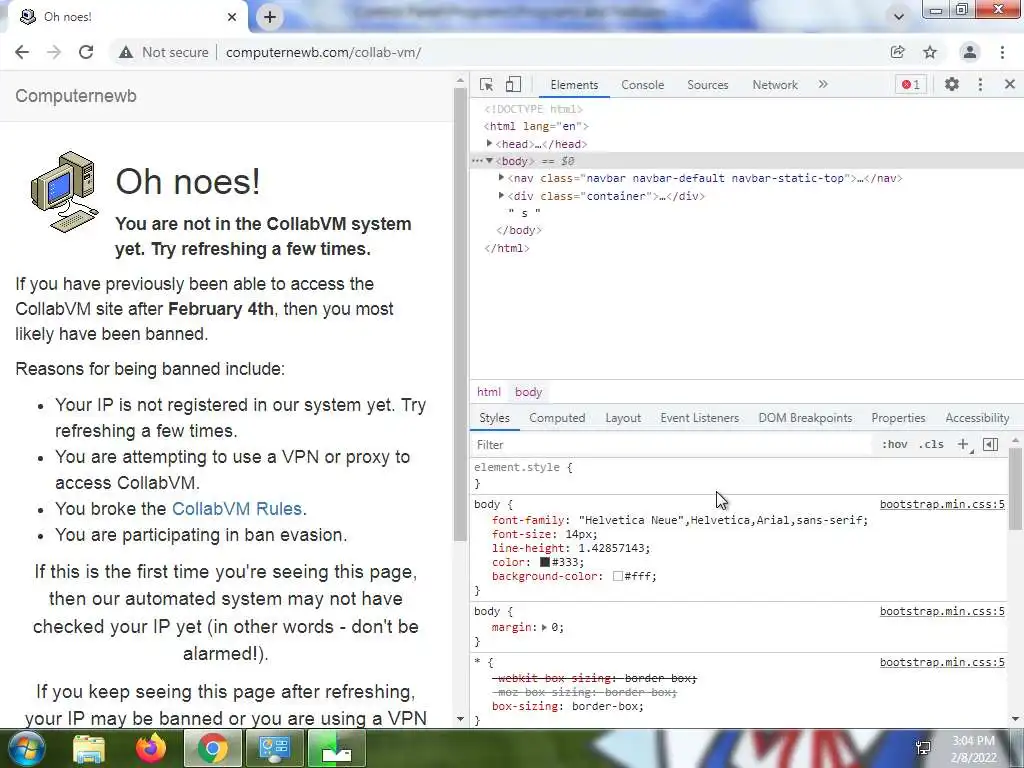Launch Firefox from the taskbar

pos(151,748)
